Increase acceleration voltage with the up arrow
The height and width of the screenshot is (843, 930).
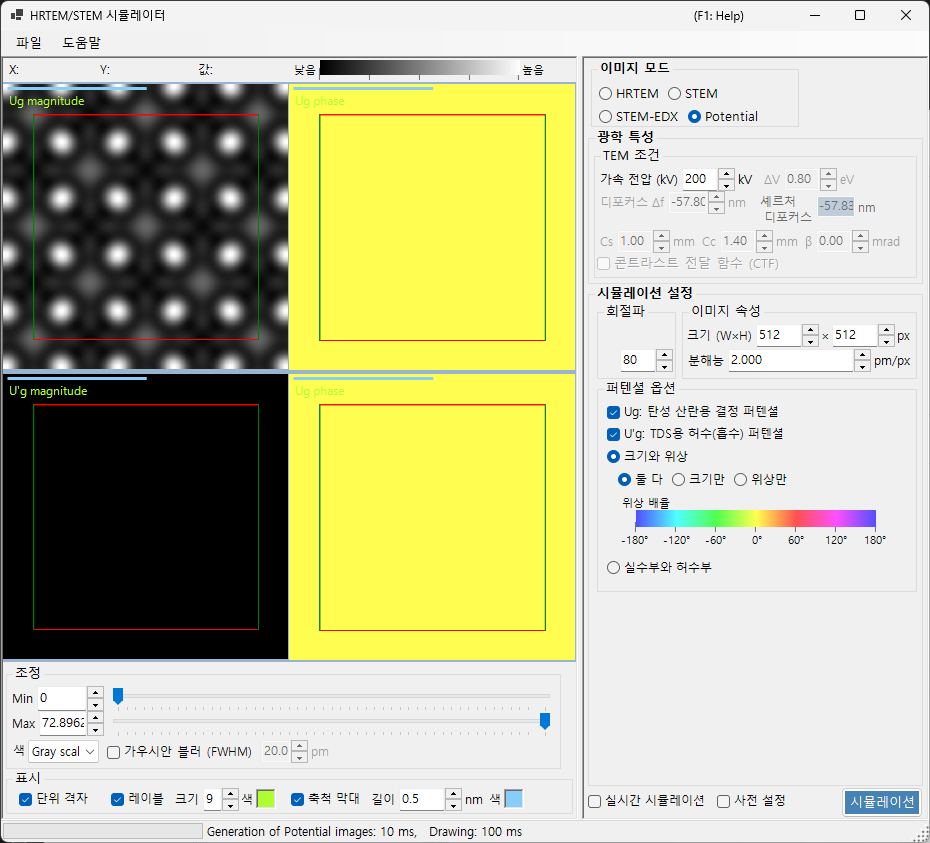[726, 174]
